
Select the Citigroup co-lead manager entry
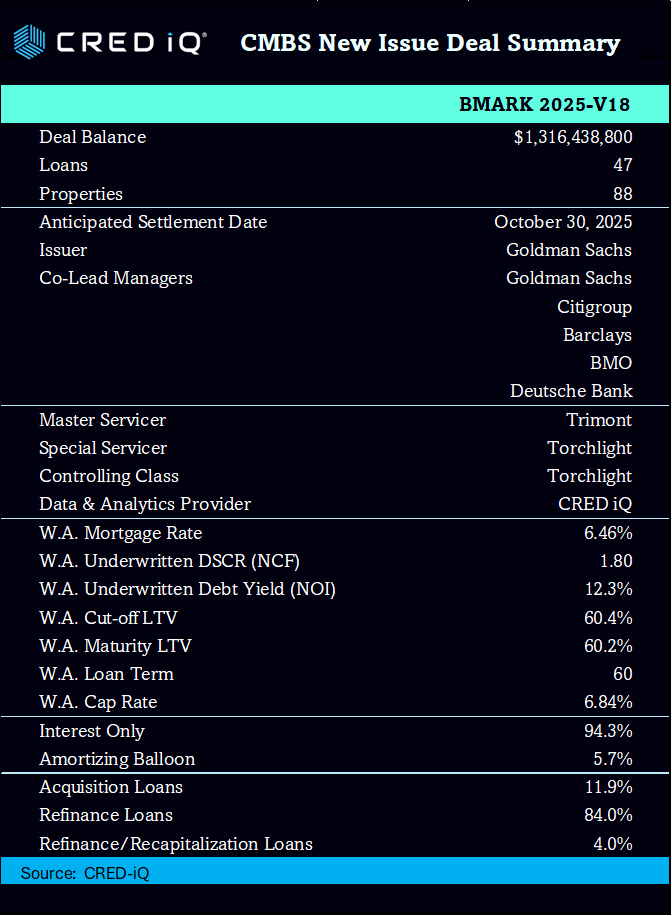(594, 306)
